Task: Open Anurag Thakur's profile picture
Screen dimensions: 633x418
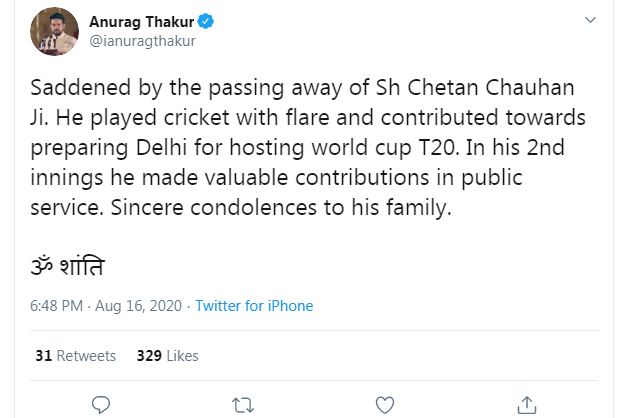Action: (x=54, y=31)
